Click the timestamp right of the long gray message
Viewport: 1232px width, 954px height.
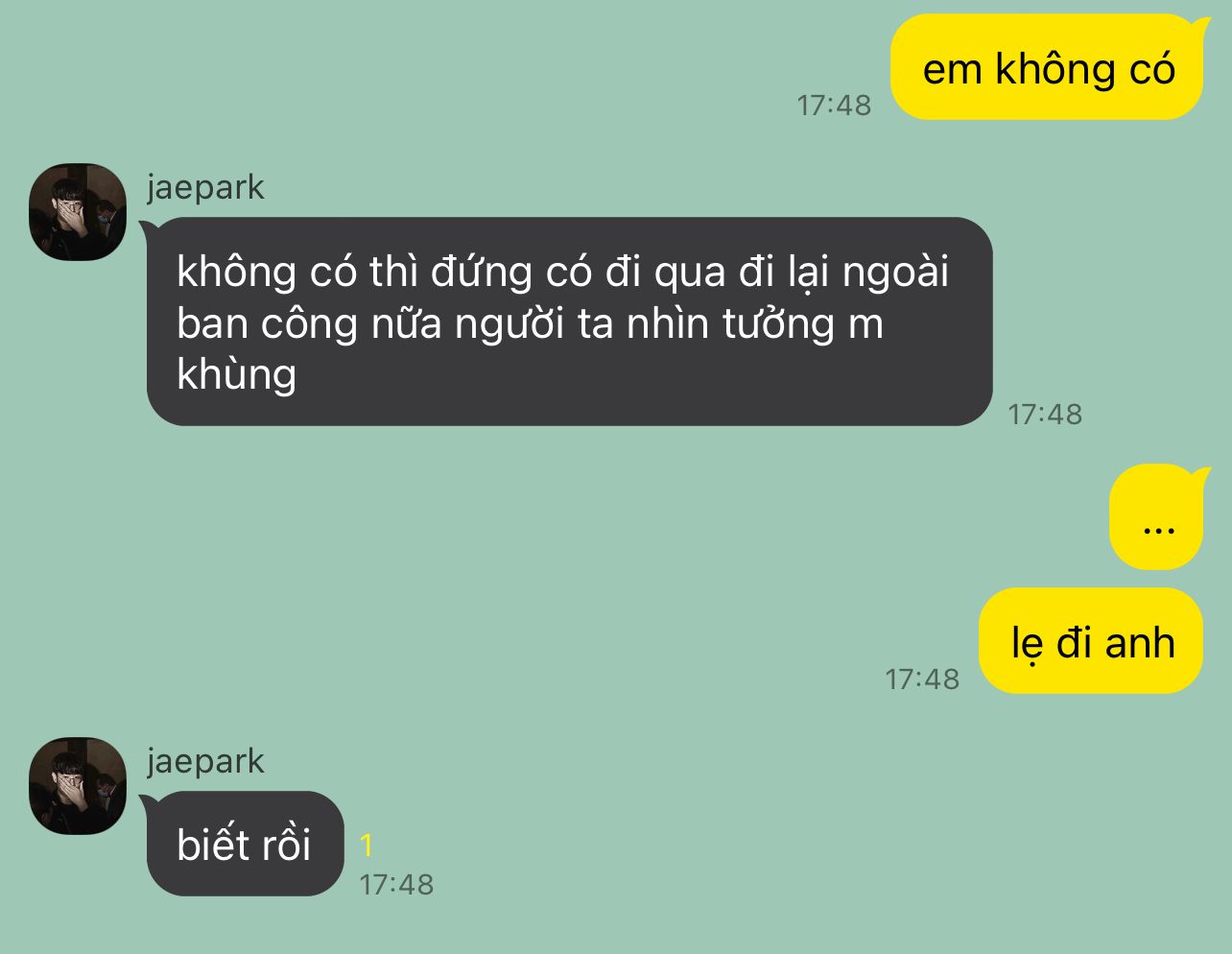coord(1045,414)
